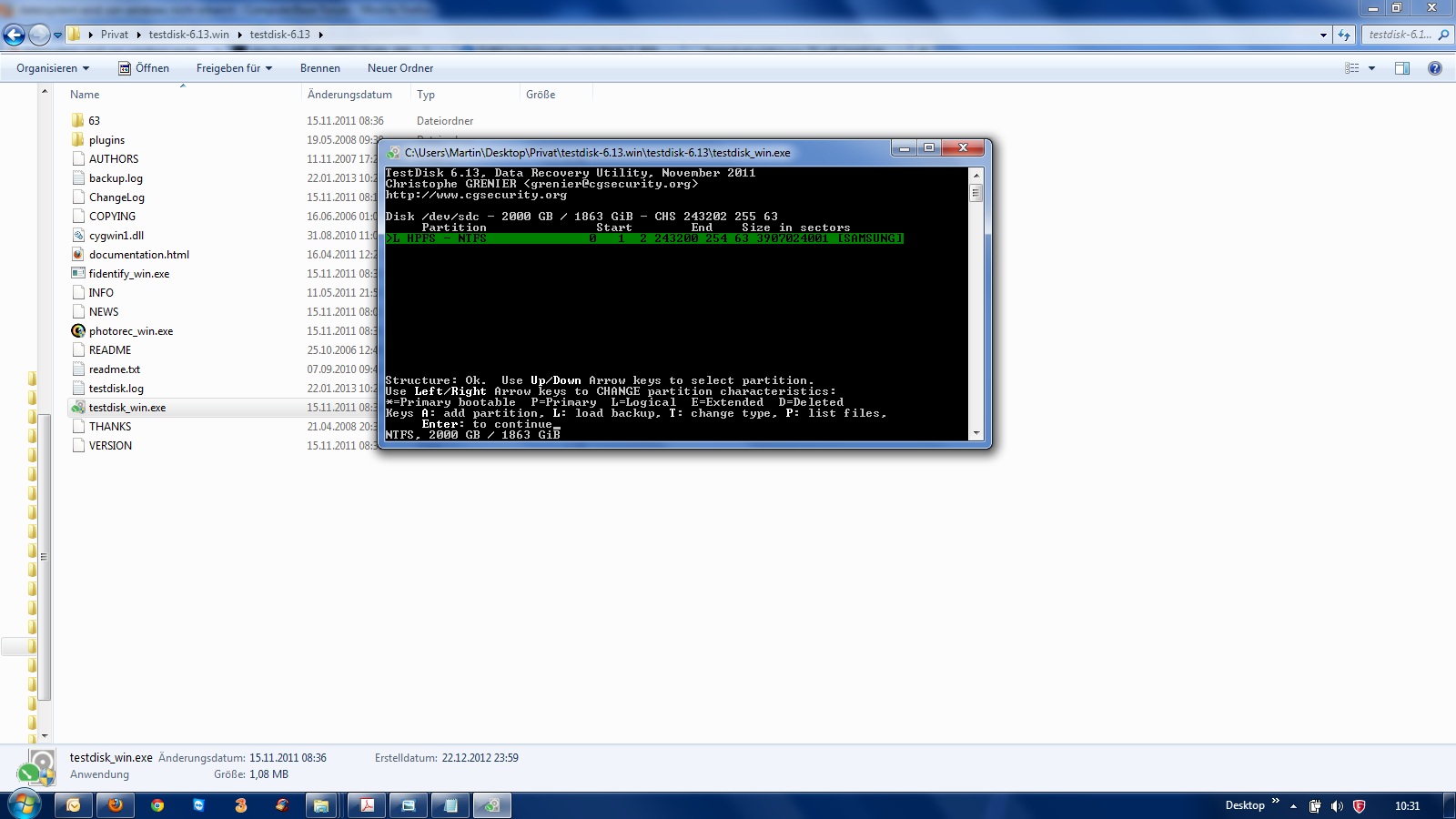
Task: Click the navigation pane scroll up arrow
Action: (x=45, y=91)
